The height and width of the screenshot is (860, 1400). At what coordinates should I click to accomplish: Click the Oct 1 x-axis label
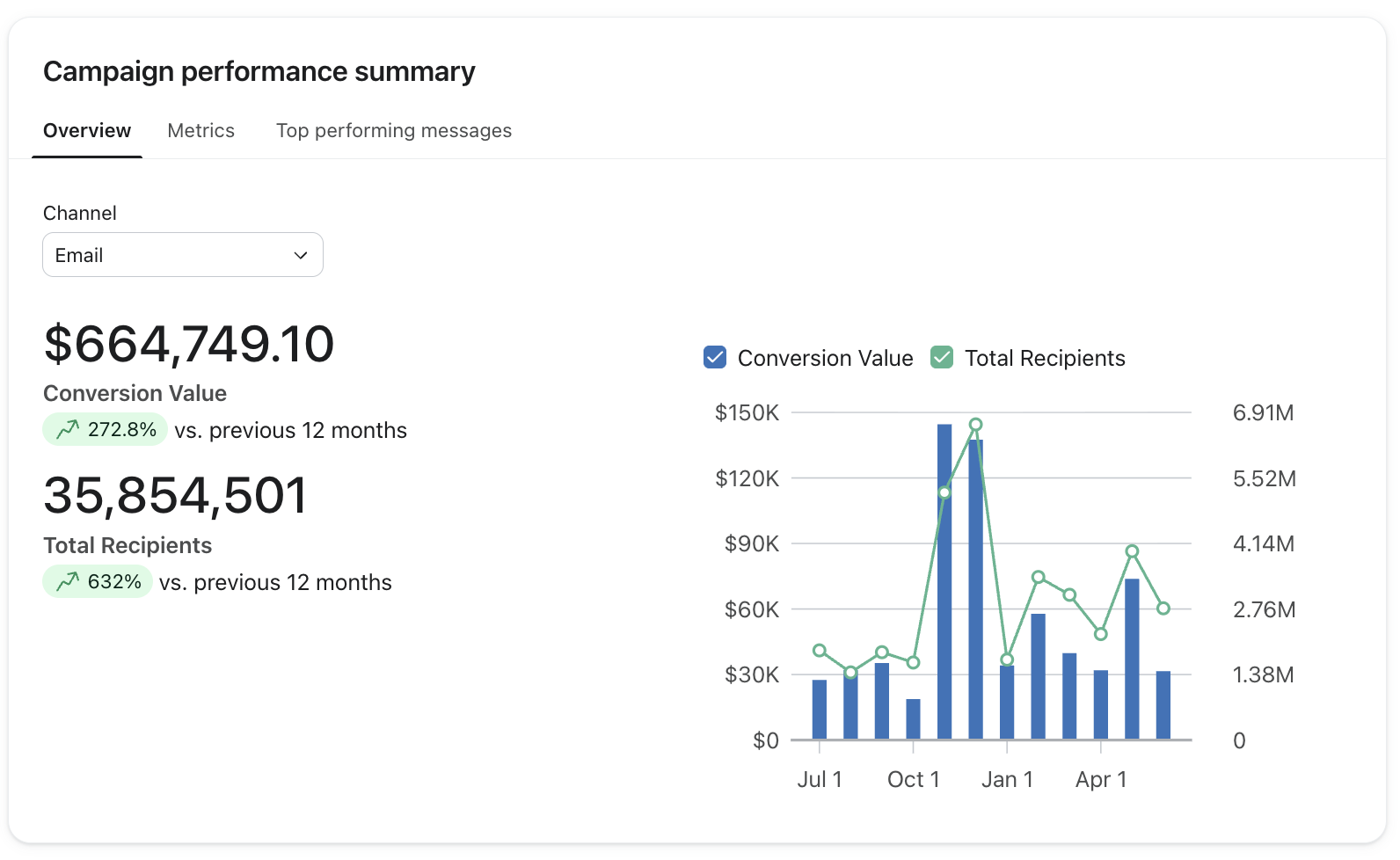913,779
